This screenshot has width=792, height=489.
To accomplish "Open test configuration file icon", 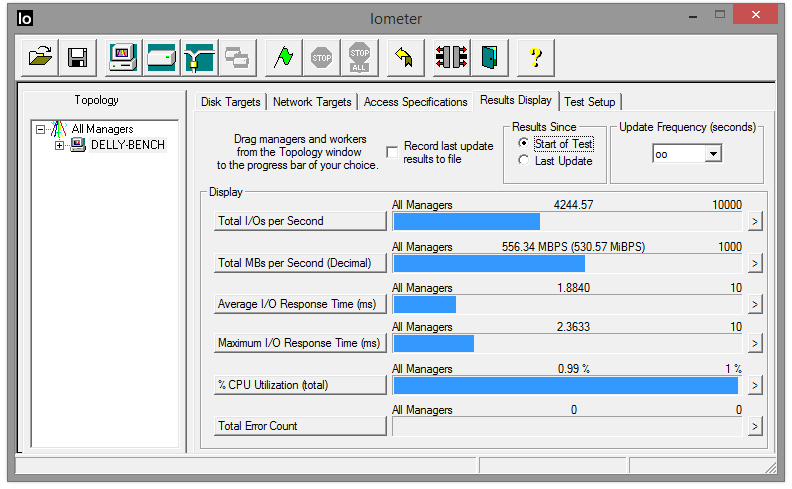I will [40, 57].
